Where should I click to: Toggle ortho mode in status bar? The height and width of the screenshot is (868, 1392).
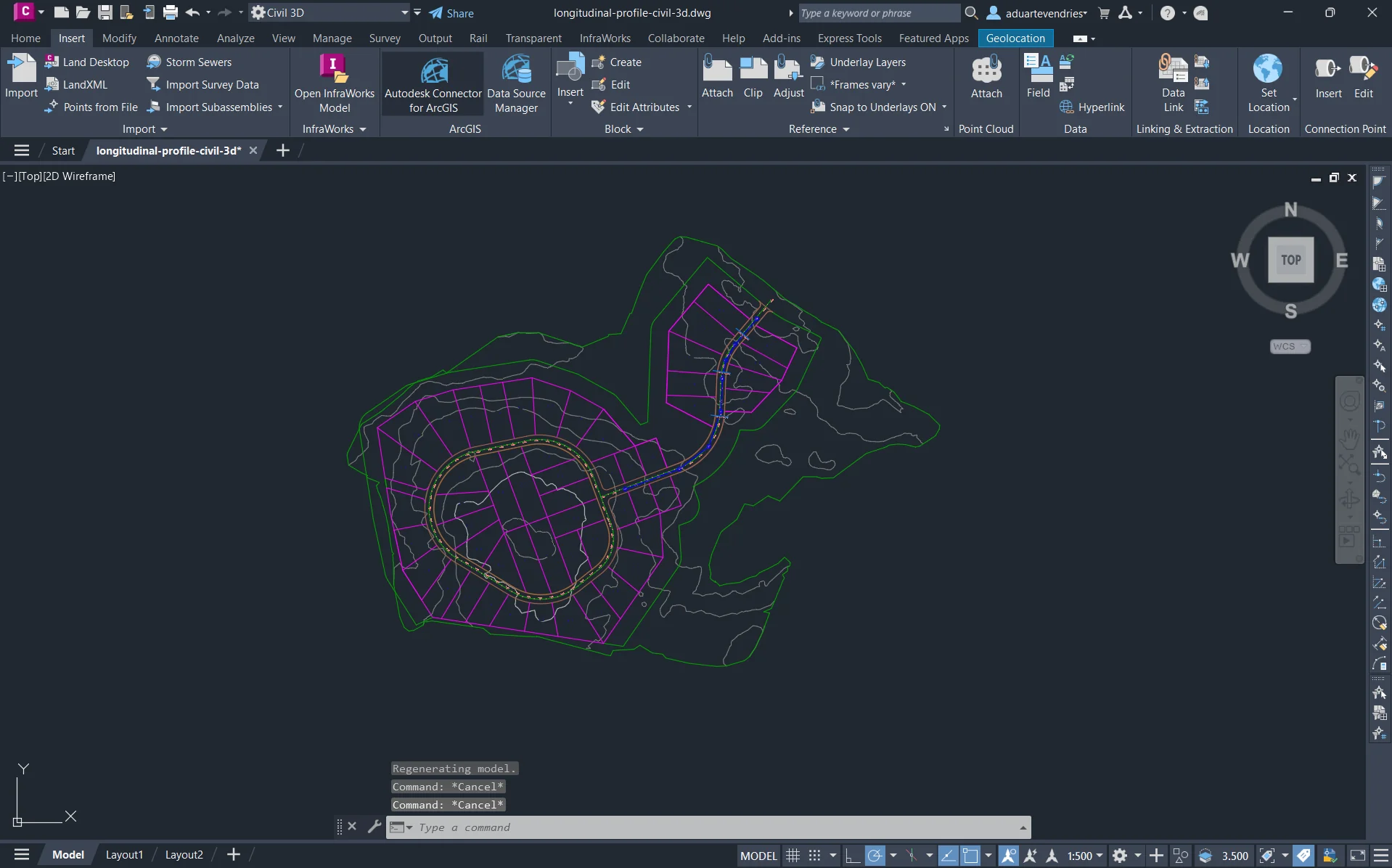(x=853, y=856)
